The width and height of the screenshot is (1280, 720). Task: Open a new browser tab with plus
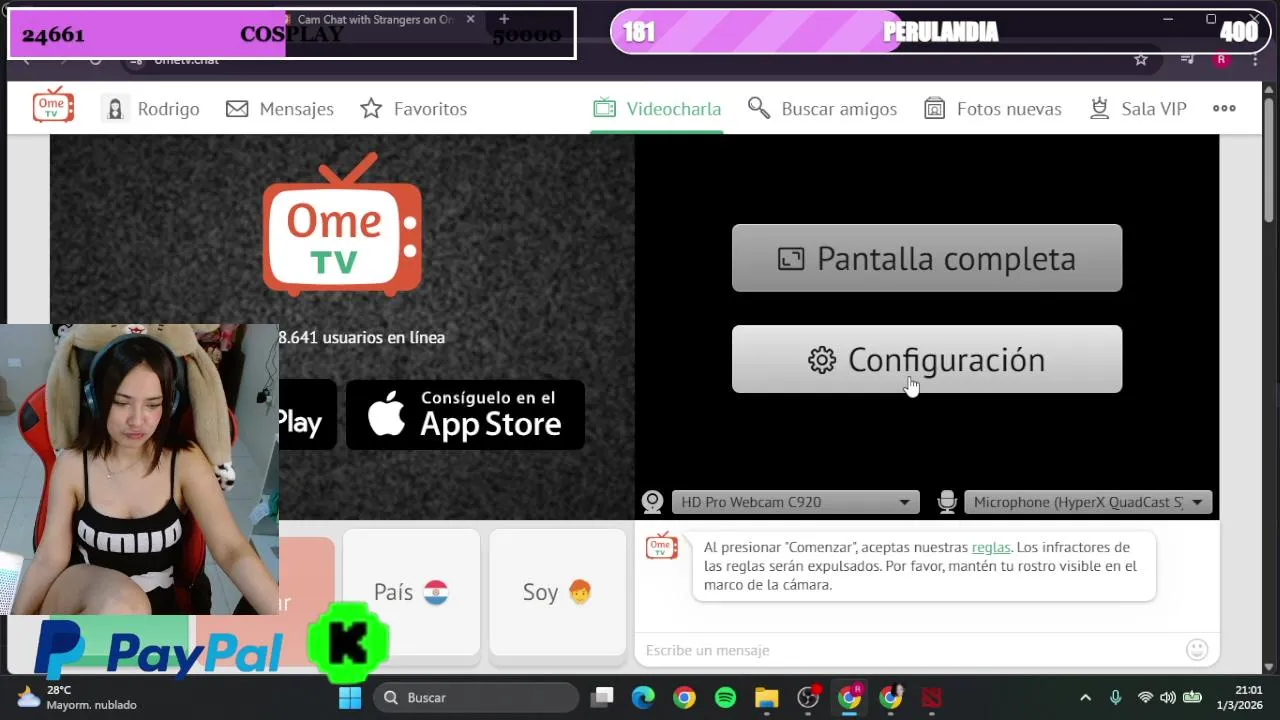pyautogui.click(x=504, y=19)
